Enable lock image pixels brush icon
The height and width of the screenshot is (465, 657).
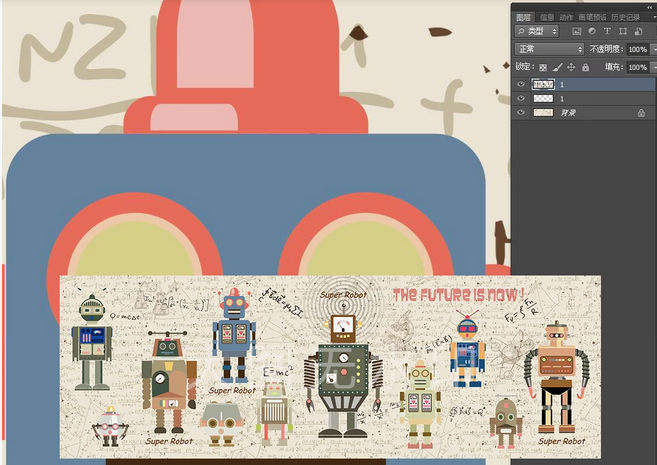pyautogui.click(x=557, y=67)
